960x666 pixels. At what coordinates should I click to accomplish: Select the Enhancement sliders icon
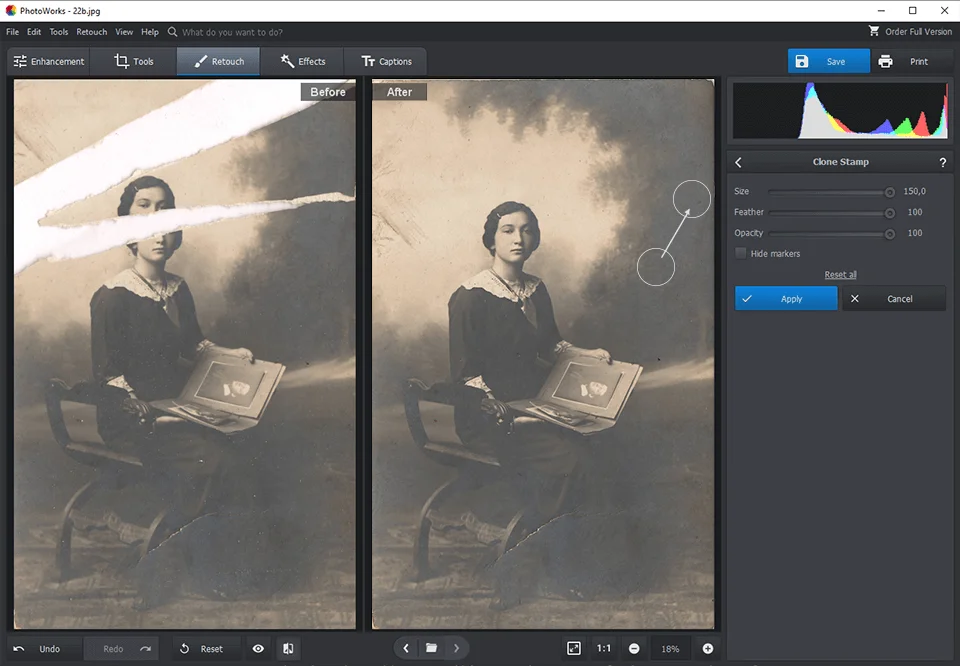click(19, 61)
